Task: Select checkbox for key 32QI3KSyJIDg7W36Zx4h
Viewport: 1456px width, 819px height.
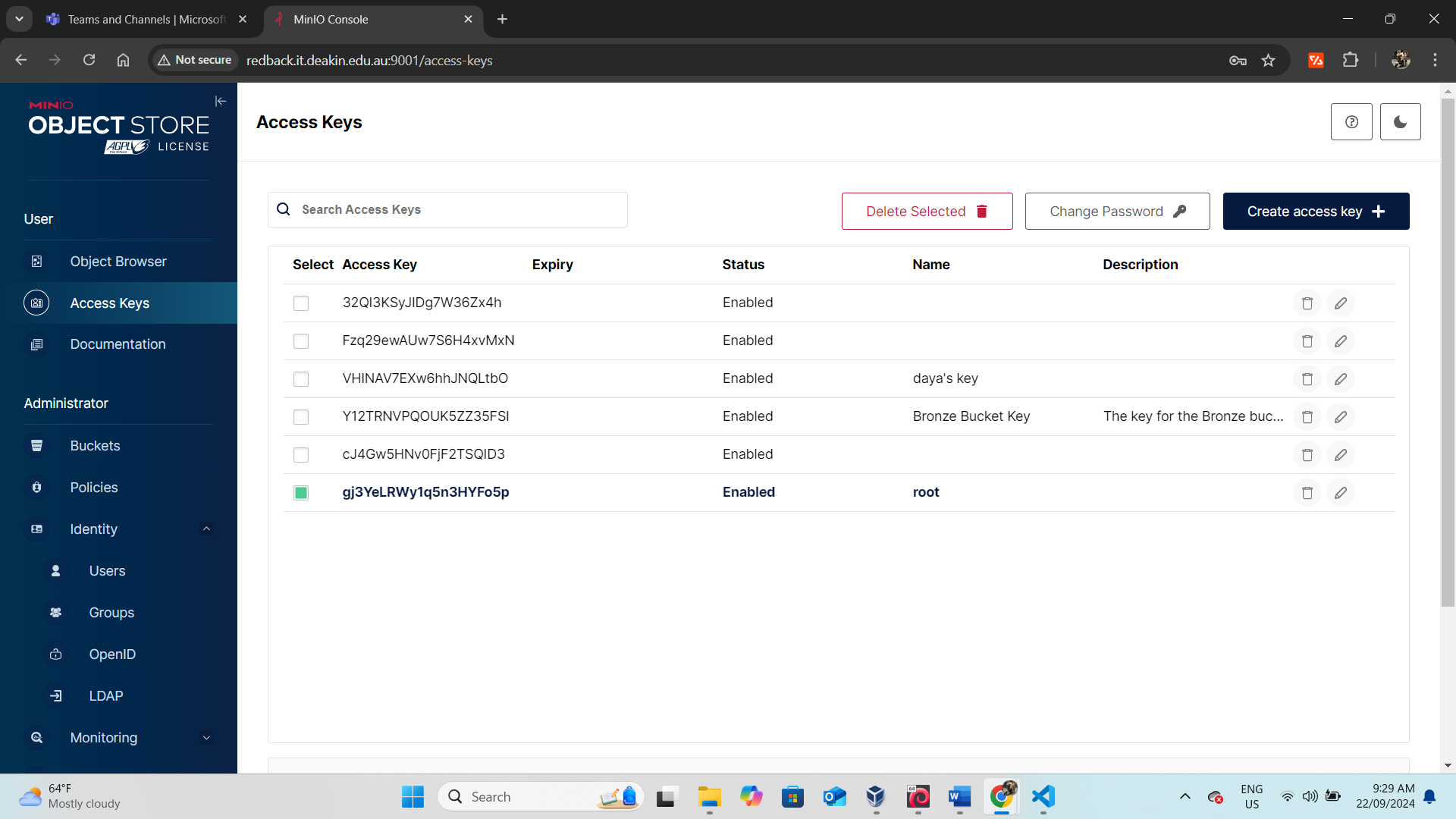Action: pyautogui.click(x=301, y=303)
